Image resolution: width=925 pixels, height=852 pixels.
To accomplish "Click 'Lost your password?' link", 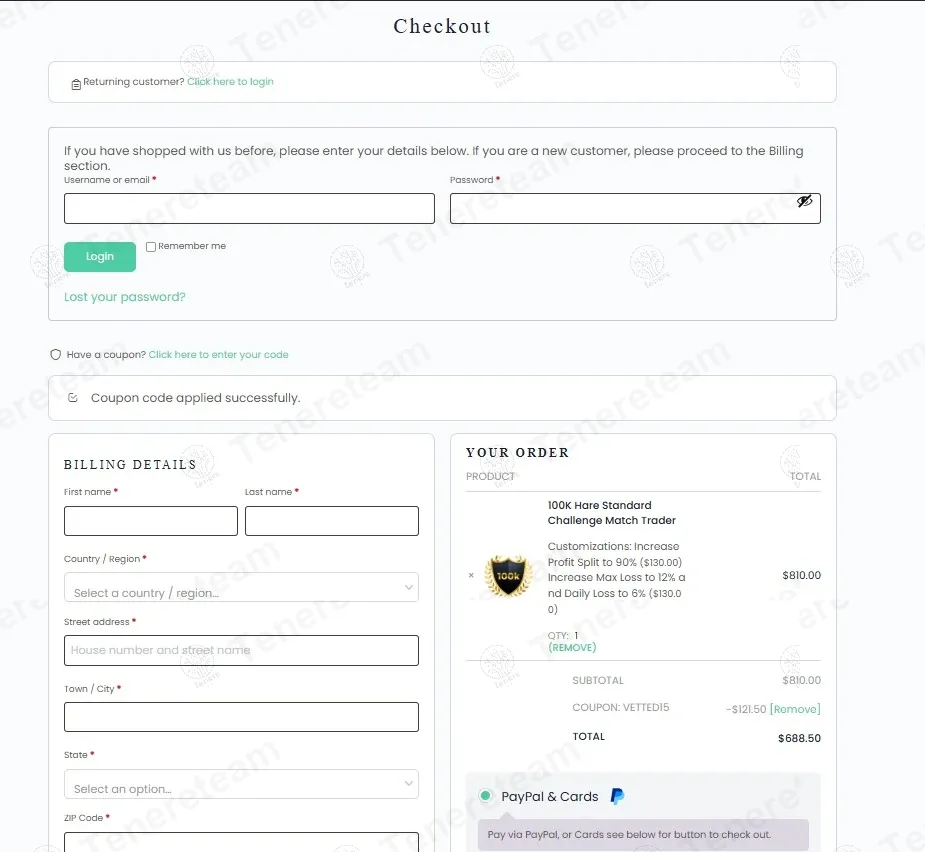I will pos(125,297).
